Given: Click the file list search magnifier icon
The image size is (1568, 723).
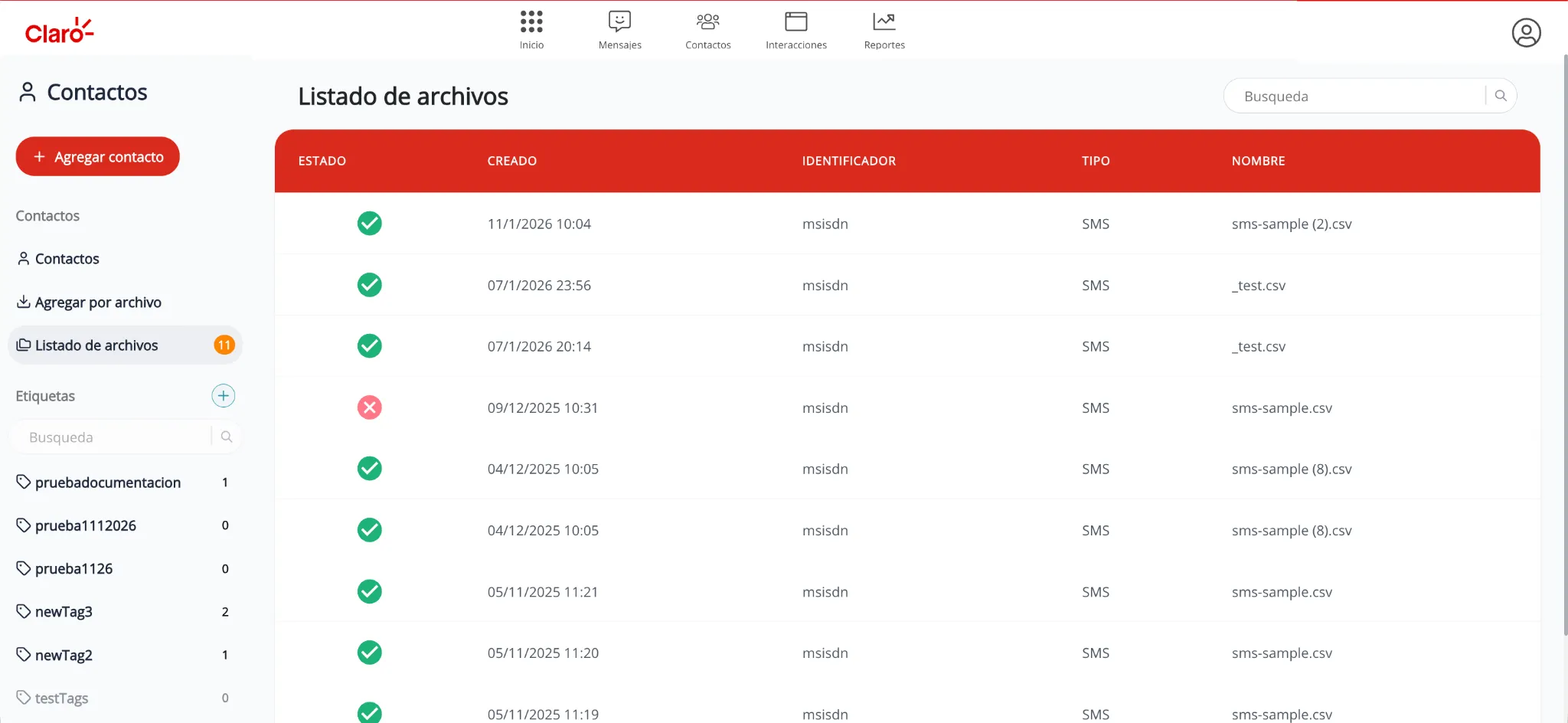Looking at the screenshot, I should pyautogui.click(x=1501, y=96).
